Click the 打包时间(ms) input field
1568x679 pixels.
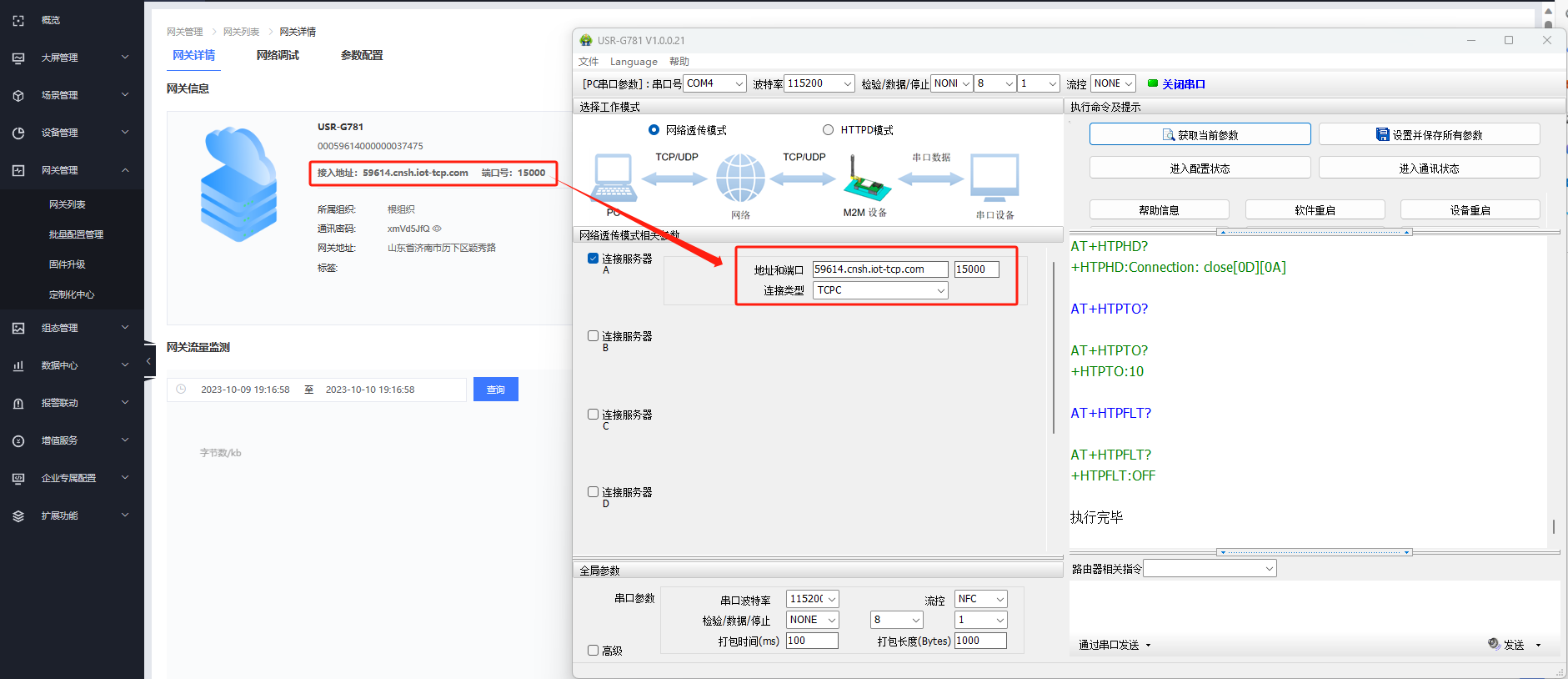(811, 641)
